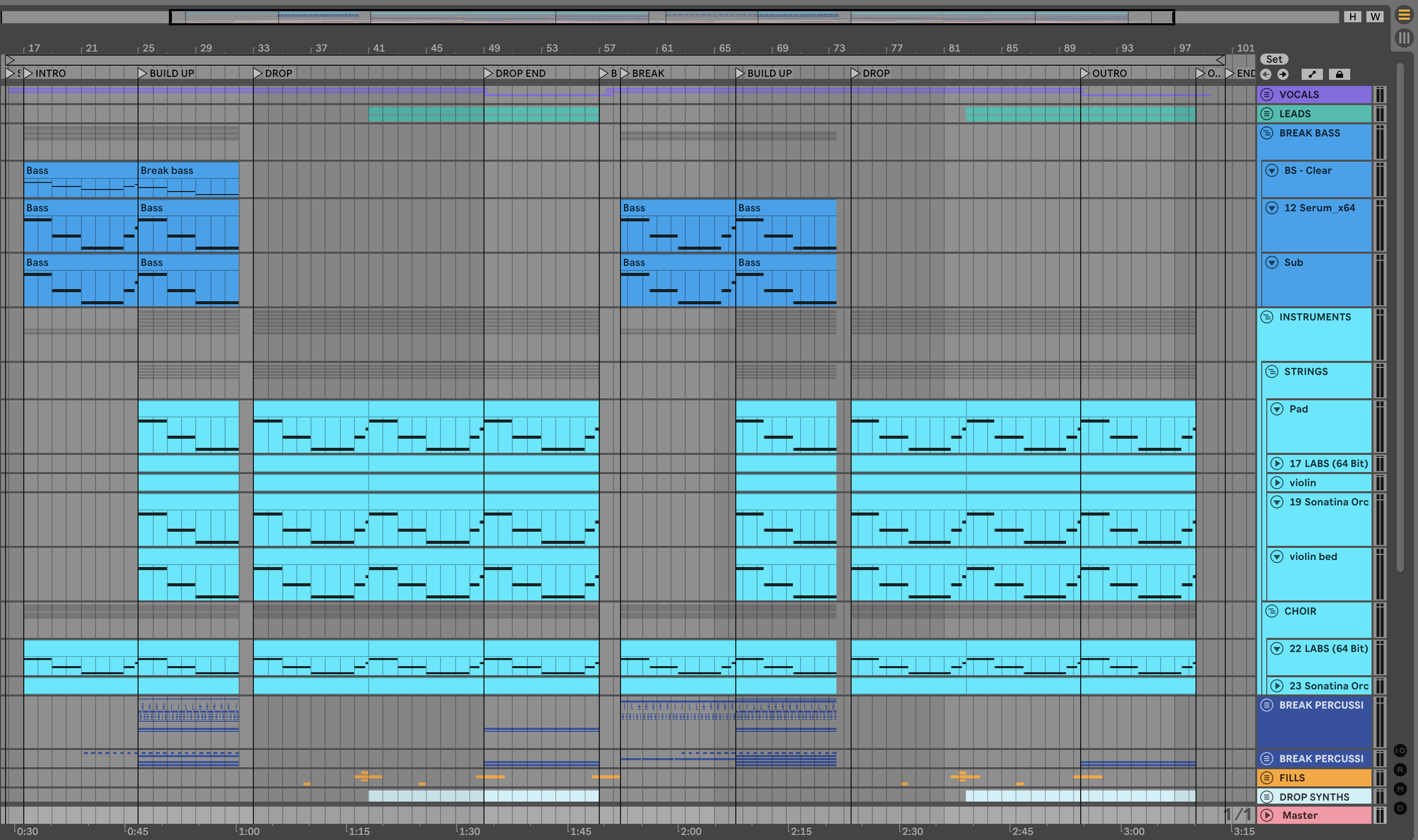Image resolution: width=1418 pixels, height=840 pixels.
Task: Unfold the VOCALS group track
Action: (x=1267, y=95)
